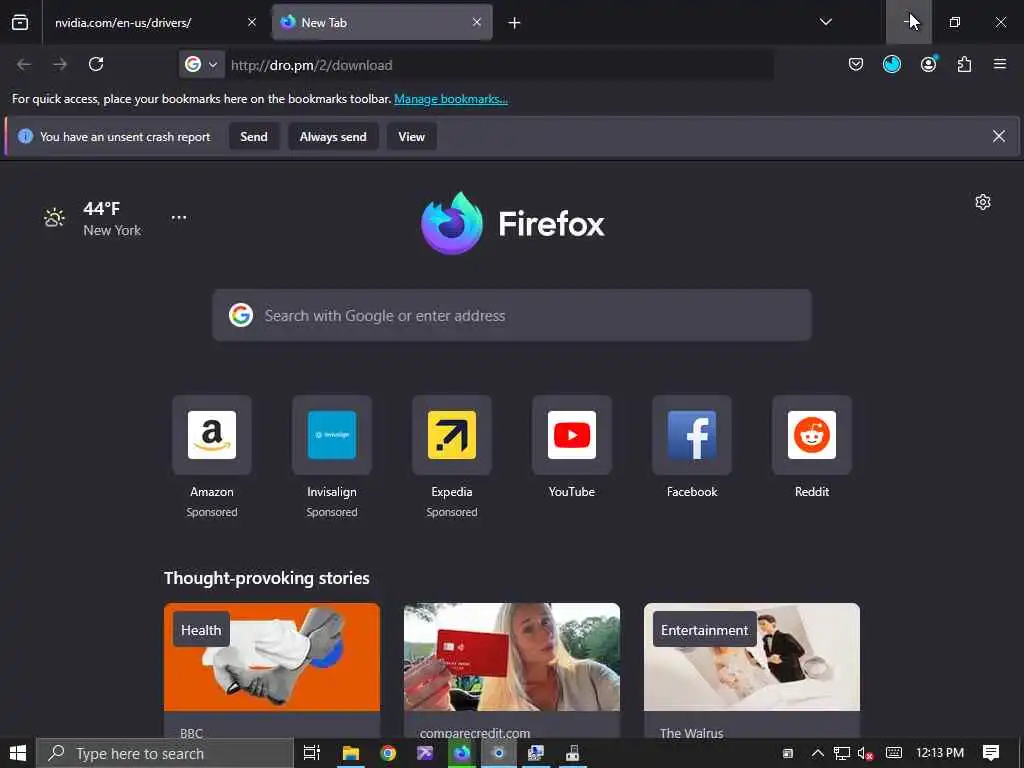Follow the Manage bookmarks link
1024x768 pixels.
(451, 99)
